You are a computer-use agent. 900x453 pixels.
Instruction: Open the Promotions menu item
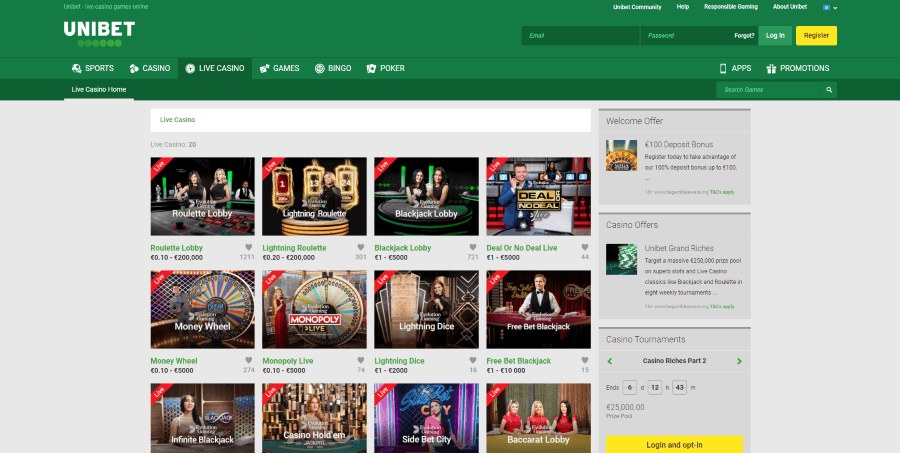[798, 68]
